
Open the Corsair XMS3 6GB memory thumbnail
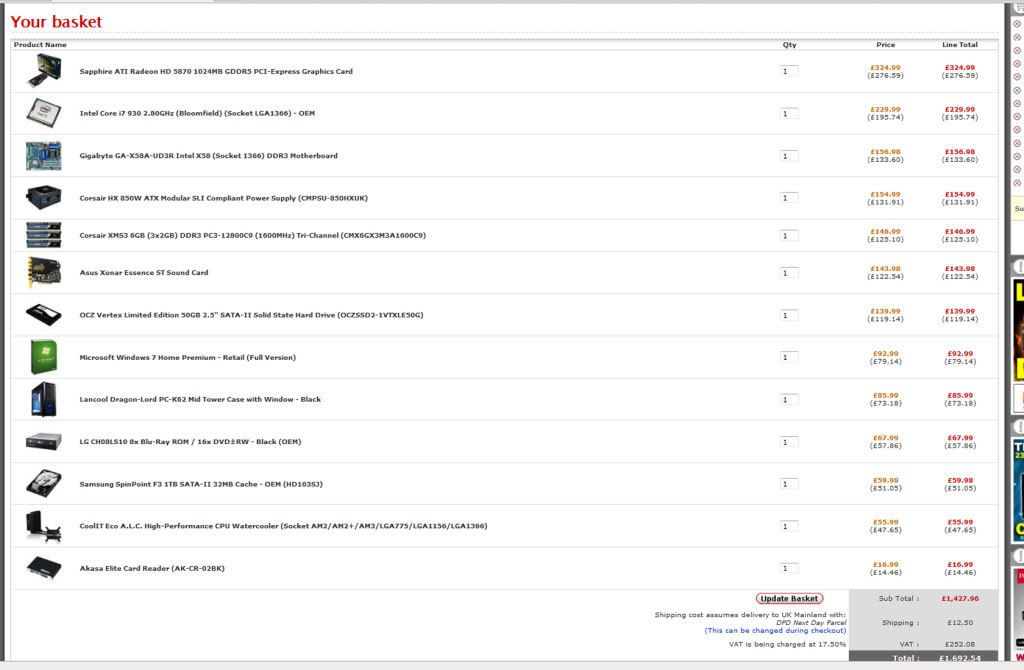(x=44, y=235)
